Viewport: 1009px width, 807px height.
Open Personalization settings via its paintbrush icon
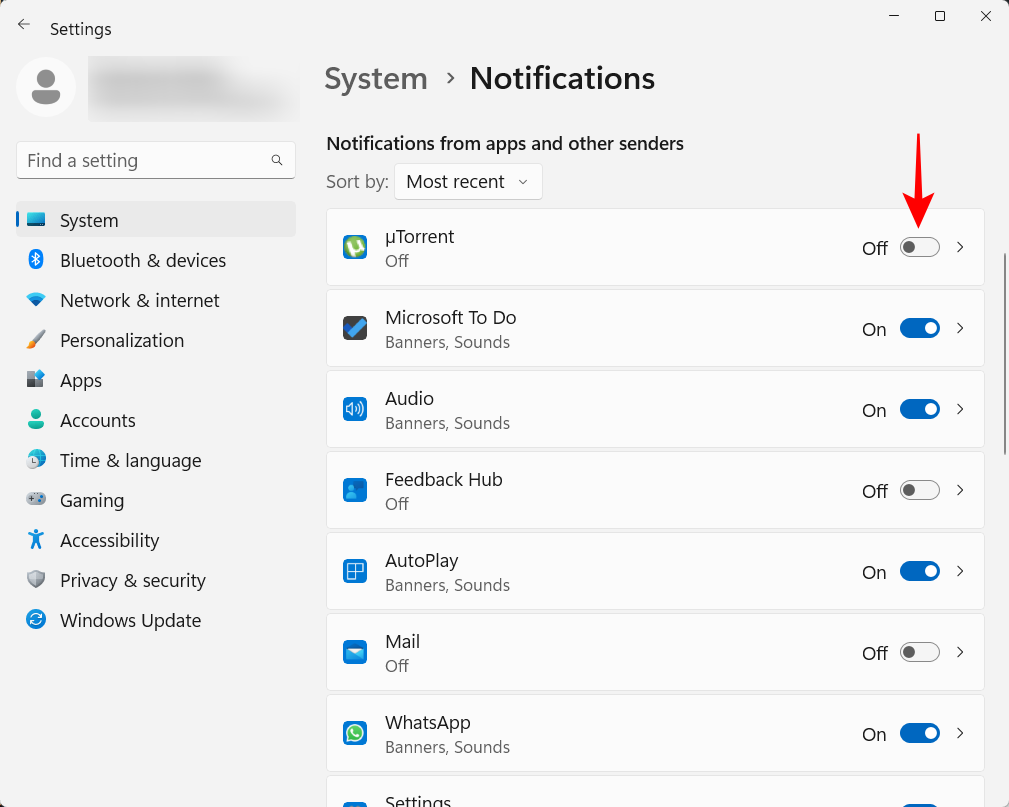click(x=36, y=340)
